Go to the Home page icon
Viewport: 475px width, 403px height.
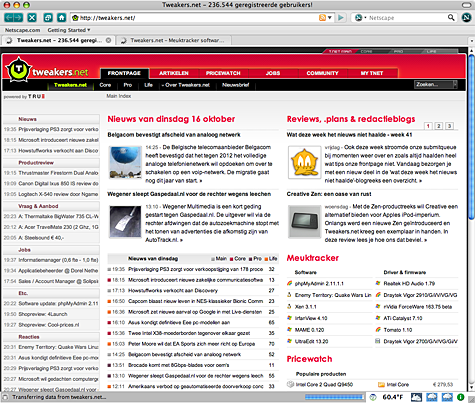(61, 17)
